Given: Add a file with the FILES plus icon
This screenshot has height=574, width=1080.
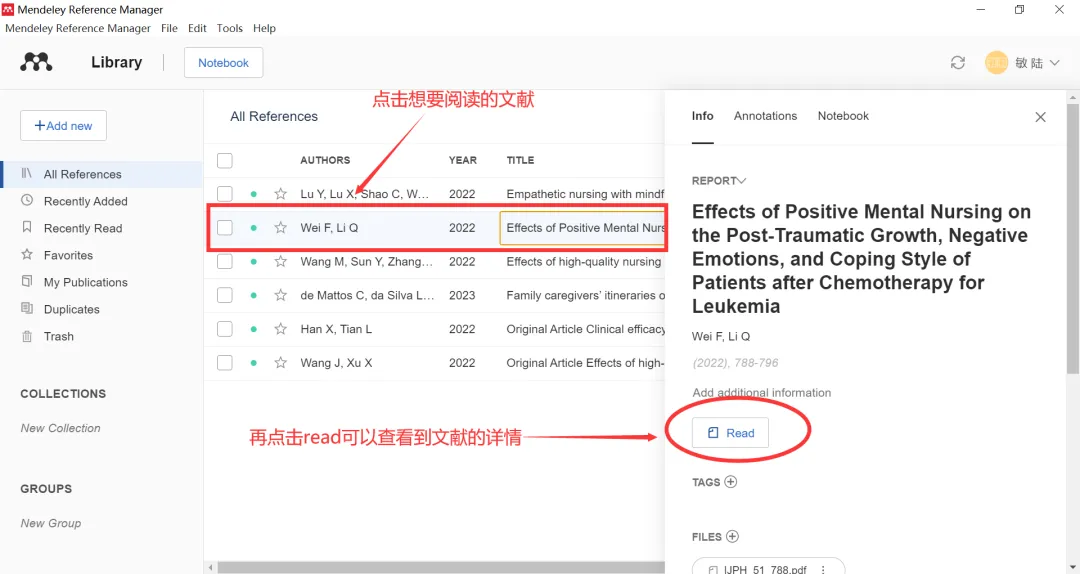Looking at the screenshot, I should tap(732, 536).
